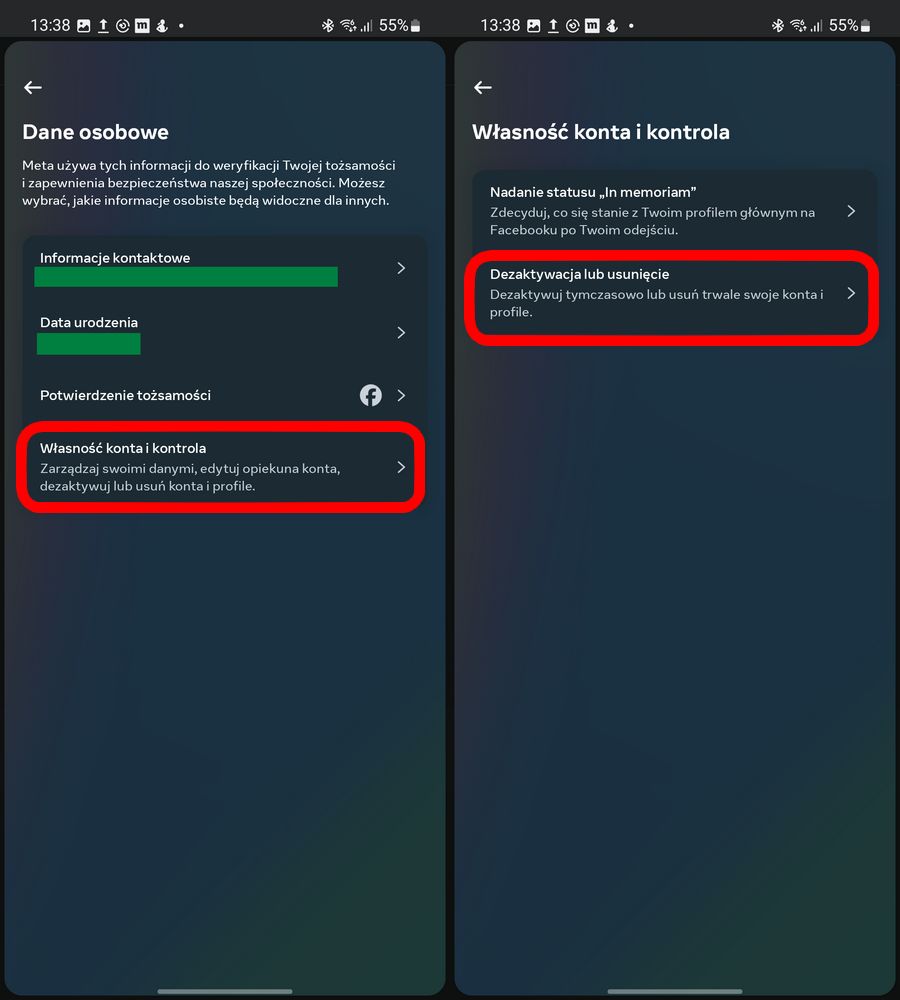The width and height of the screenshot is (900, 1000).
Task: Tap battery icon in right status bar
Action: (866, 26)
